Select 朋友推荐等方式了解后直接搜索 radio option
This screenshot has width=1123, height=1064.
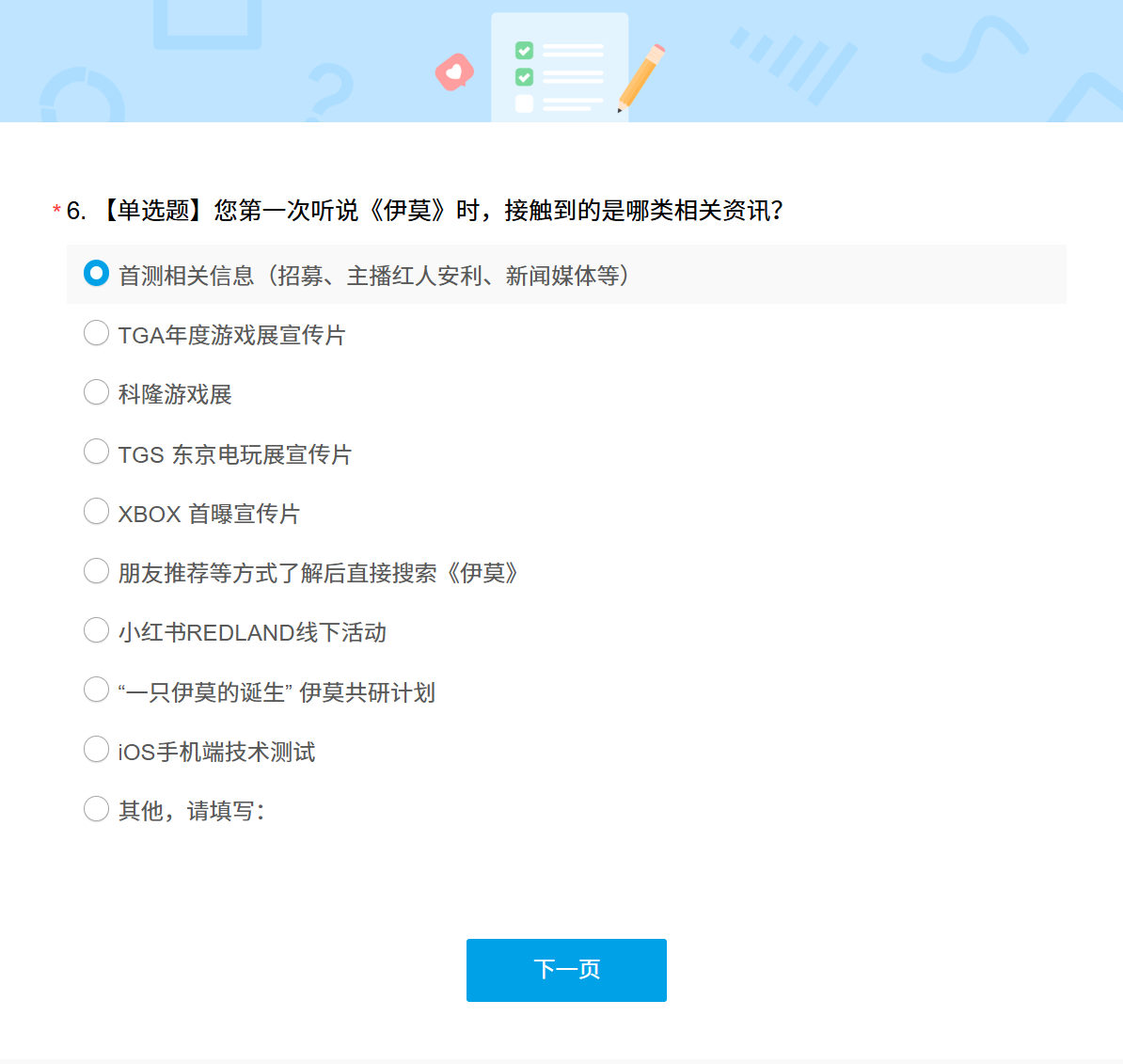[x=96, y=571]
